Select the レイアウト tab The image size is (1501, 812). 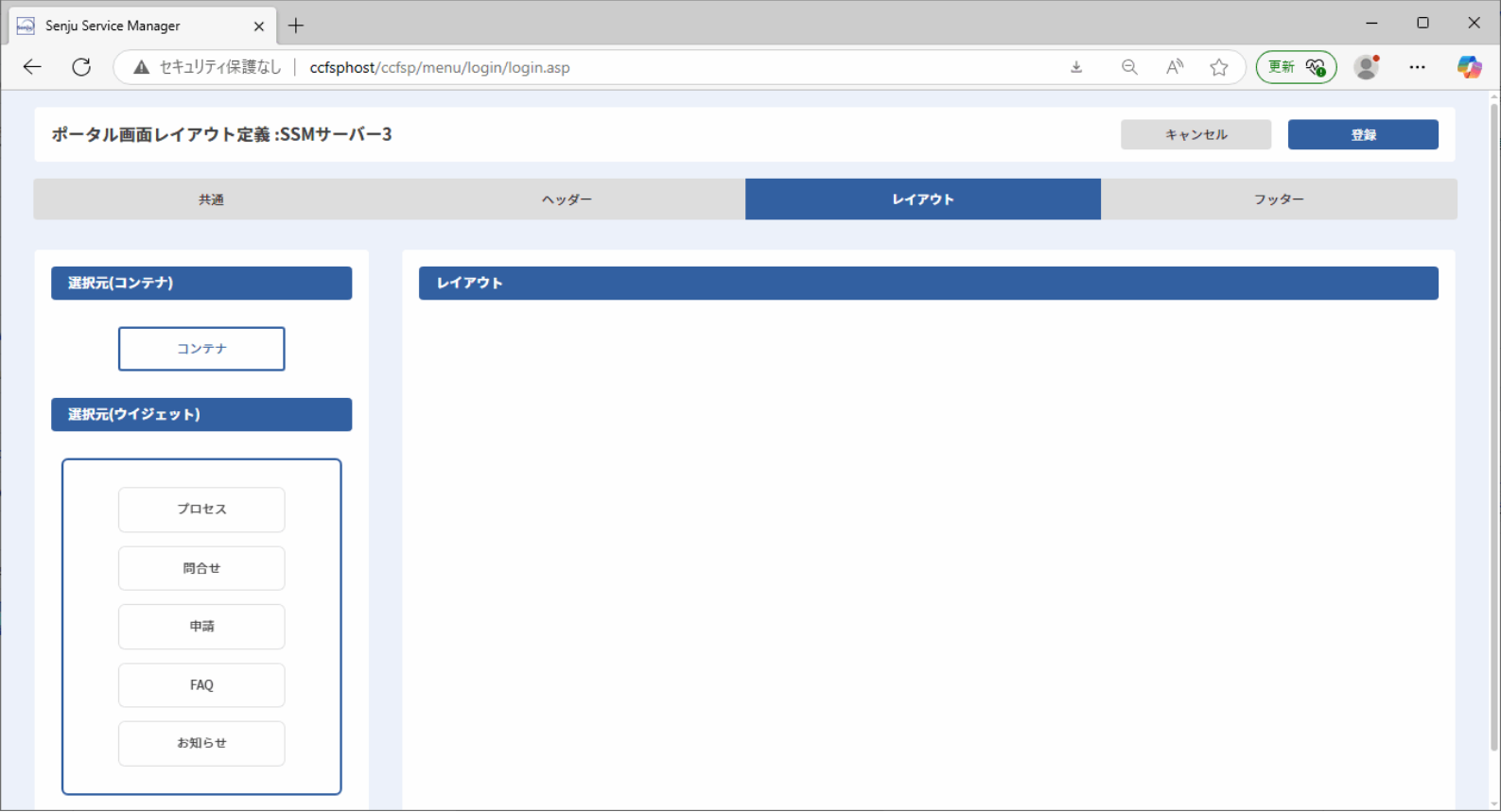(x=923, y=199)
